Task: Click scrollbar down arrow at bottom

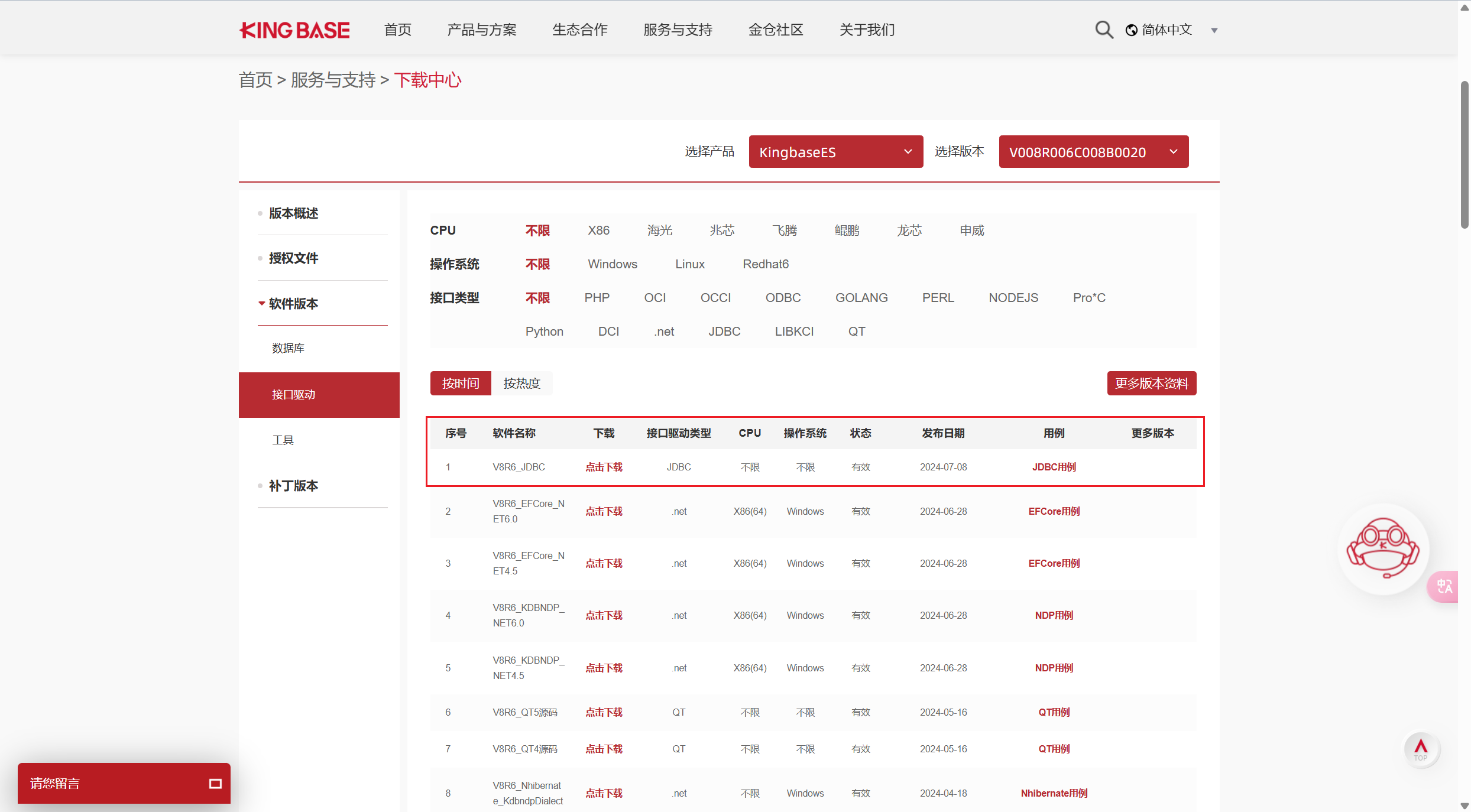Action: click(x=1464, y=806)
